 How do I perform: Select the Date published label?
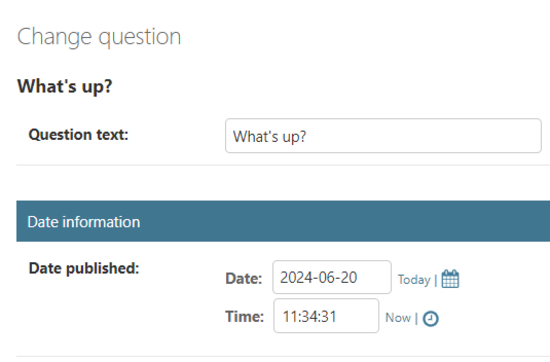(x=84, y=268)
